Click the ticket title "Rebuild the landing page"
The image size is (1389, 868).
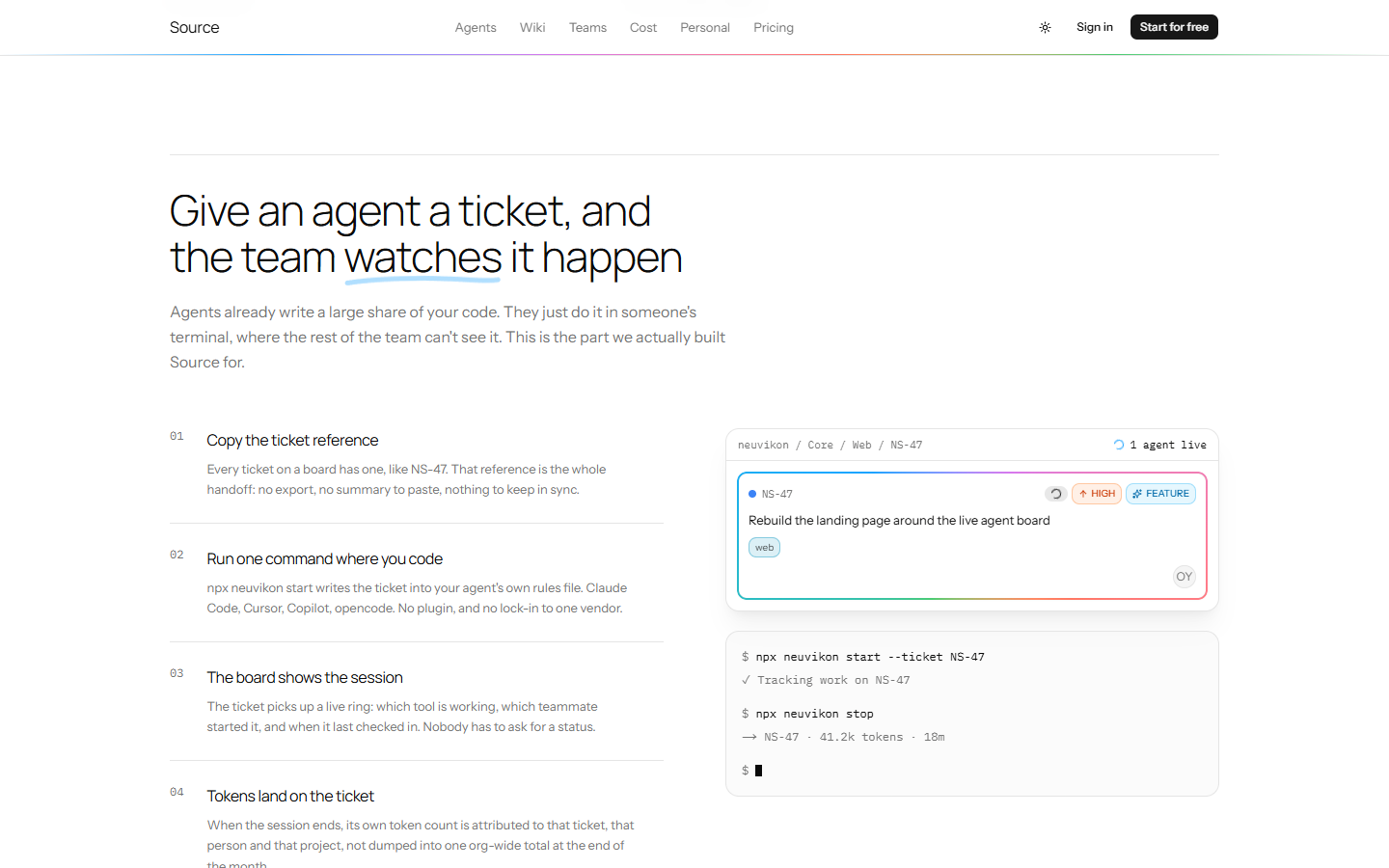[x=899, y=521]
